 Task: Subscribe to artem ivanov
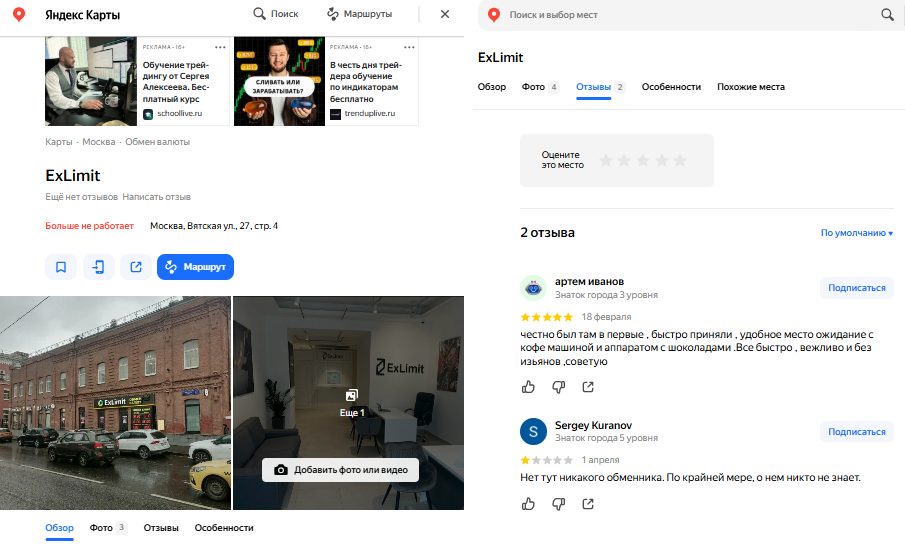coord(857,288)
